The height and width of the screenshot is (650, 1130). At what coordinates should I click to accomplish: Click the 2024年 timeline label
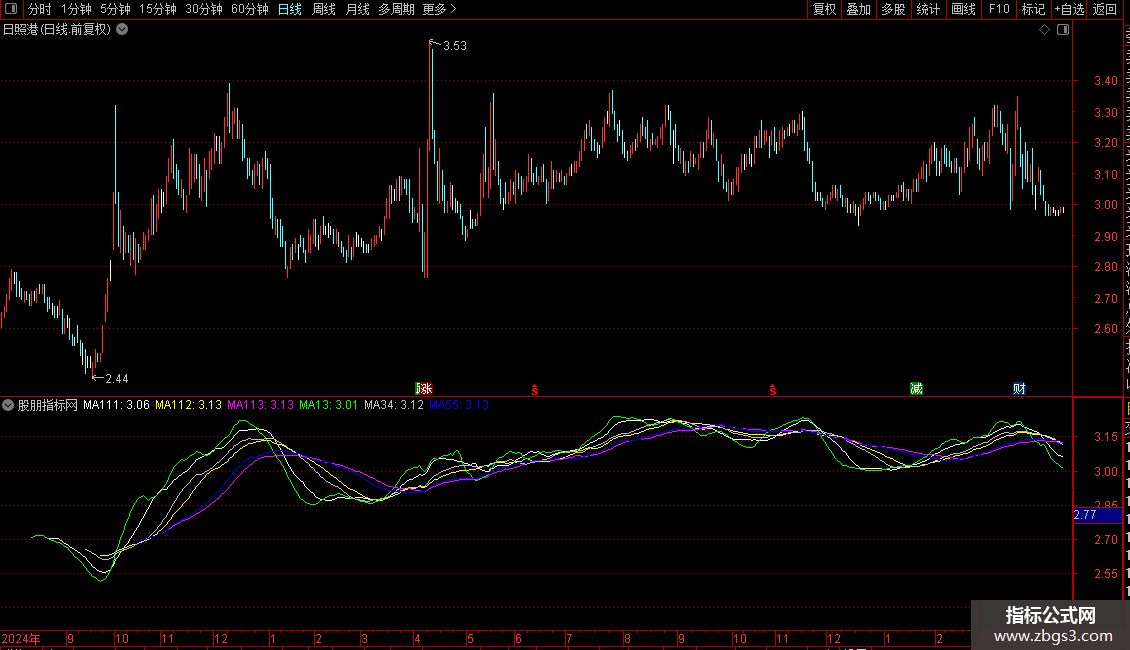point(22,638)
